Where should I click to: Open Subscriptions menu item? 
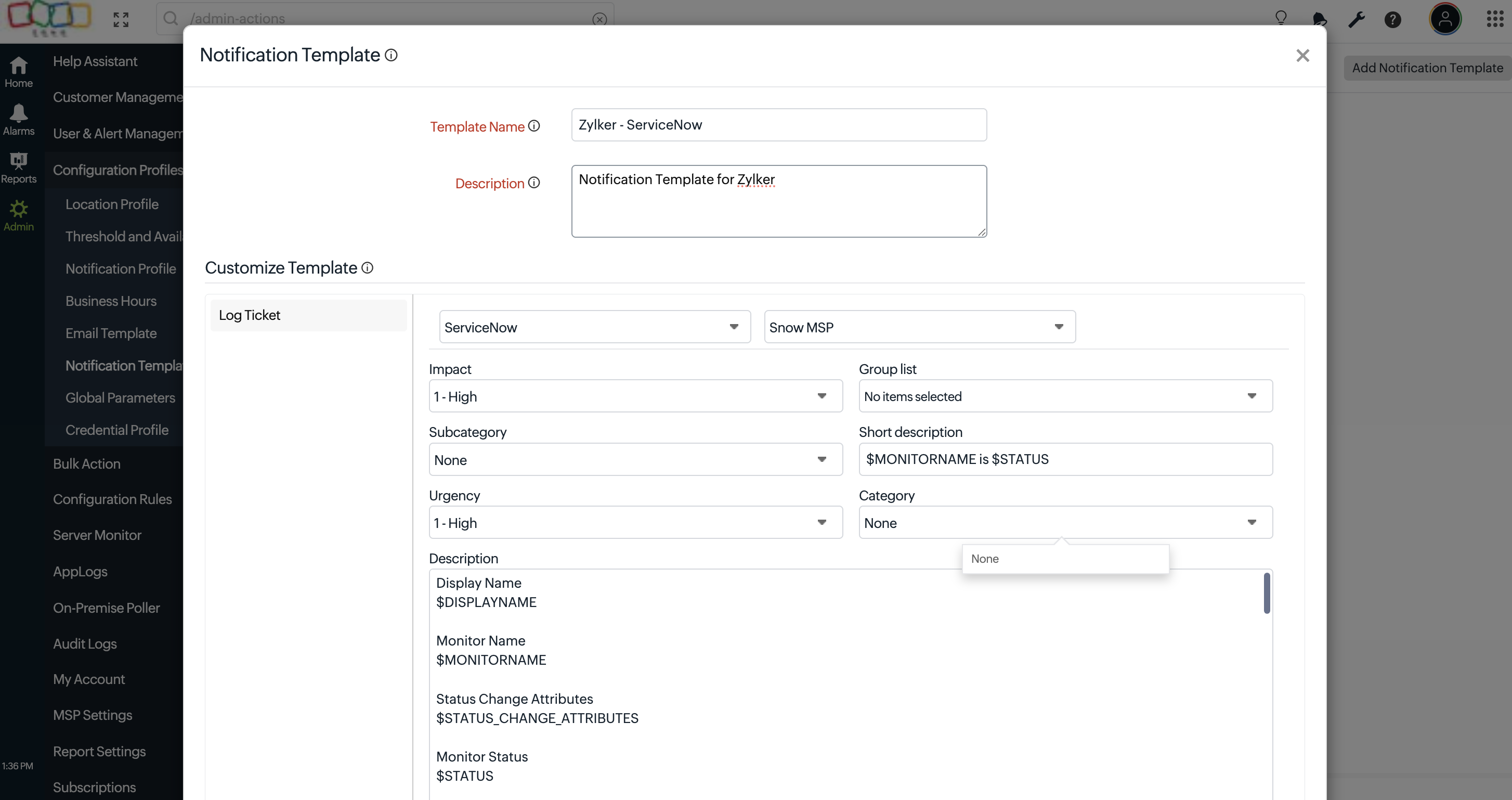pyautogui.click(x=94, y=787)
